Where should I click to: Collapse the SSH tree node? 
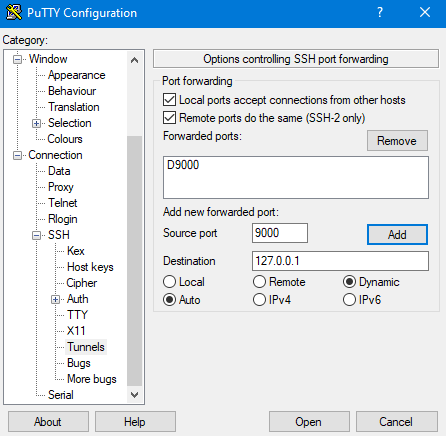coord(36,235)
